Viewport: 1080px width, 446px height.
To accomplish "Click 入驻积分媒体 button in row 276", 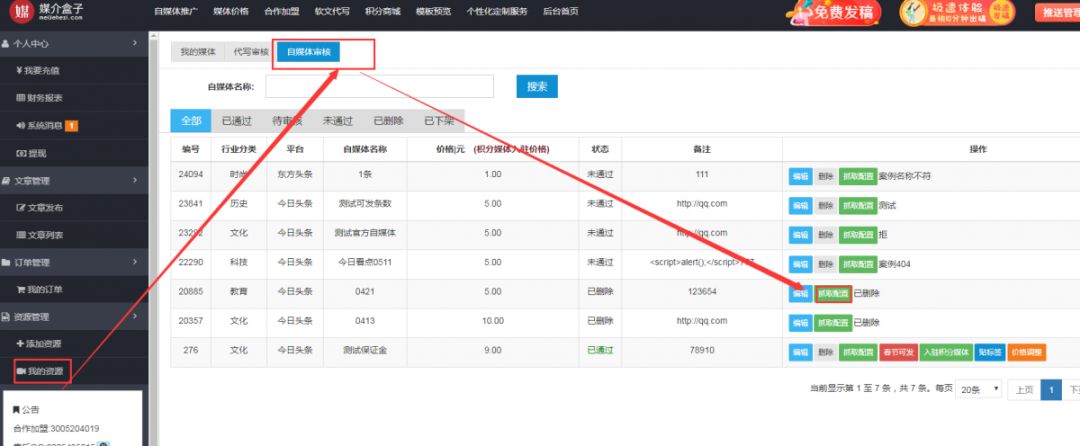I will 946,352.
